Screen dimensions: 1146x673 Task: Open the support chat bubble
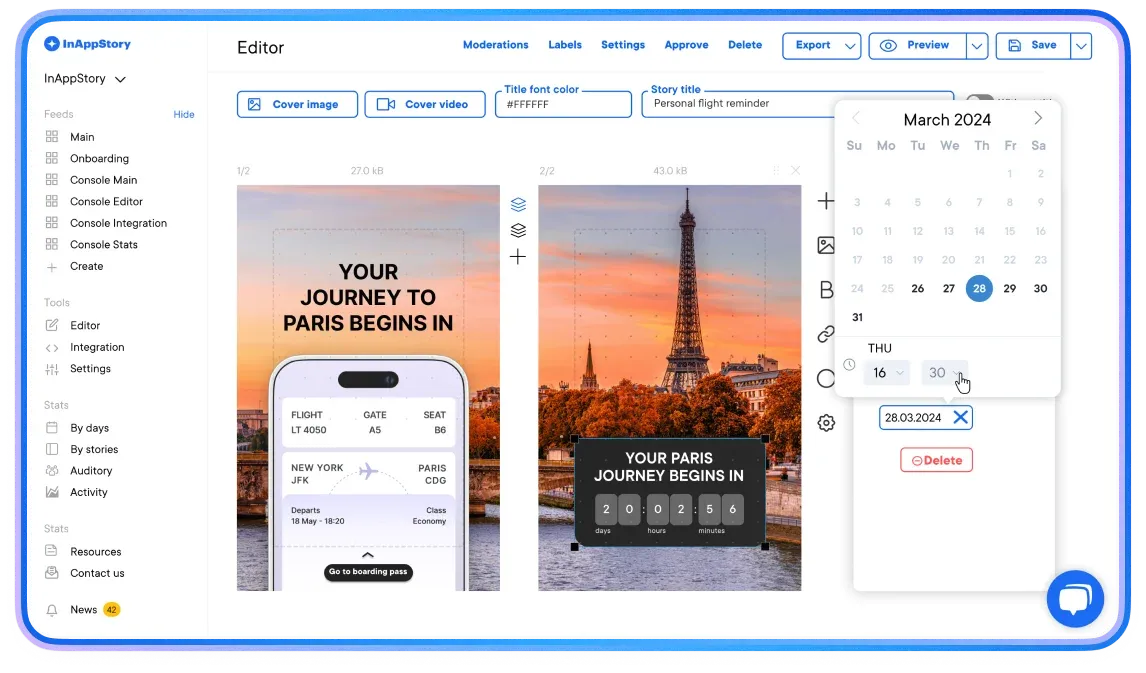(1075, 598)
